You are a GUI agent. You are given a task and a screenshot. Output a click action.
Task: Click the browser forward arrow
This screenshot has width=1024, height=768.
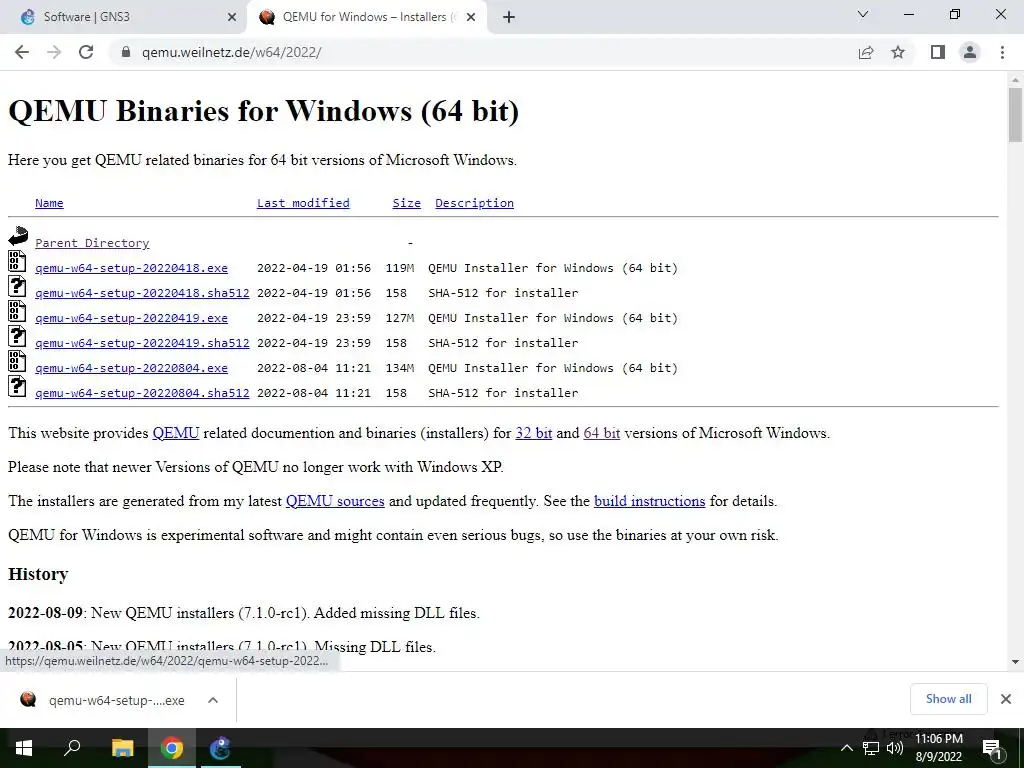coord(54,52)
